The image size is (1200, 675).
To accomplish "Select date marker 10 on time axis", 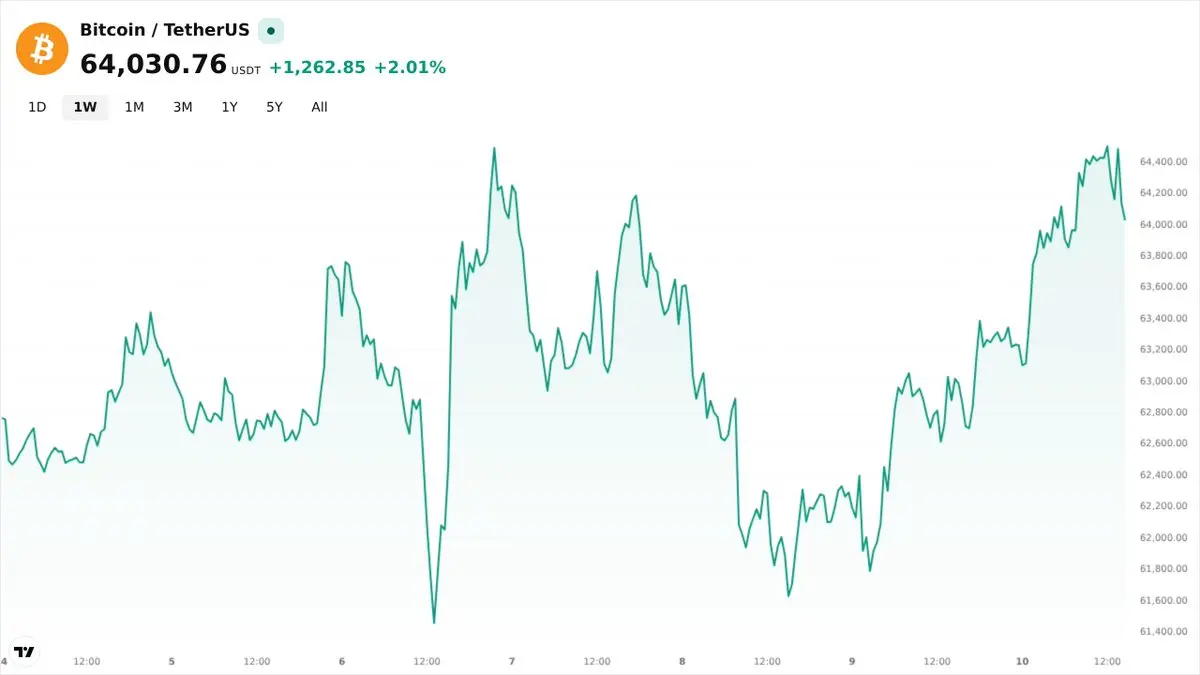I will (1022, 661).
